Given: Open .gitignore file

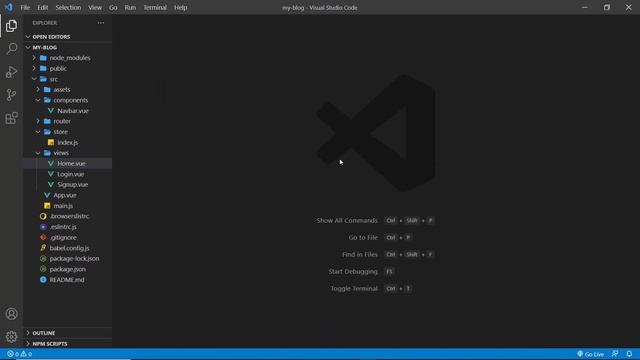Looking at the screenshot, I should point(67,238).
